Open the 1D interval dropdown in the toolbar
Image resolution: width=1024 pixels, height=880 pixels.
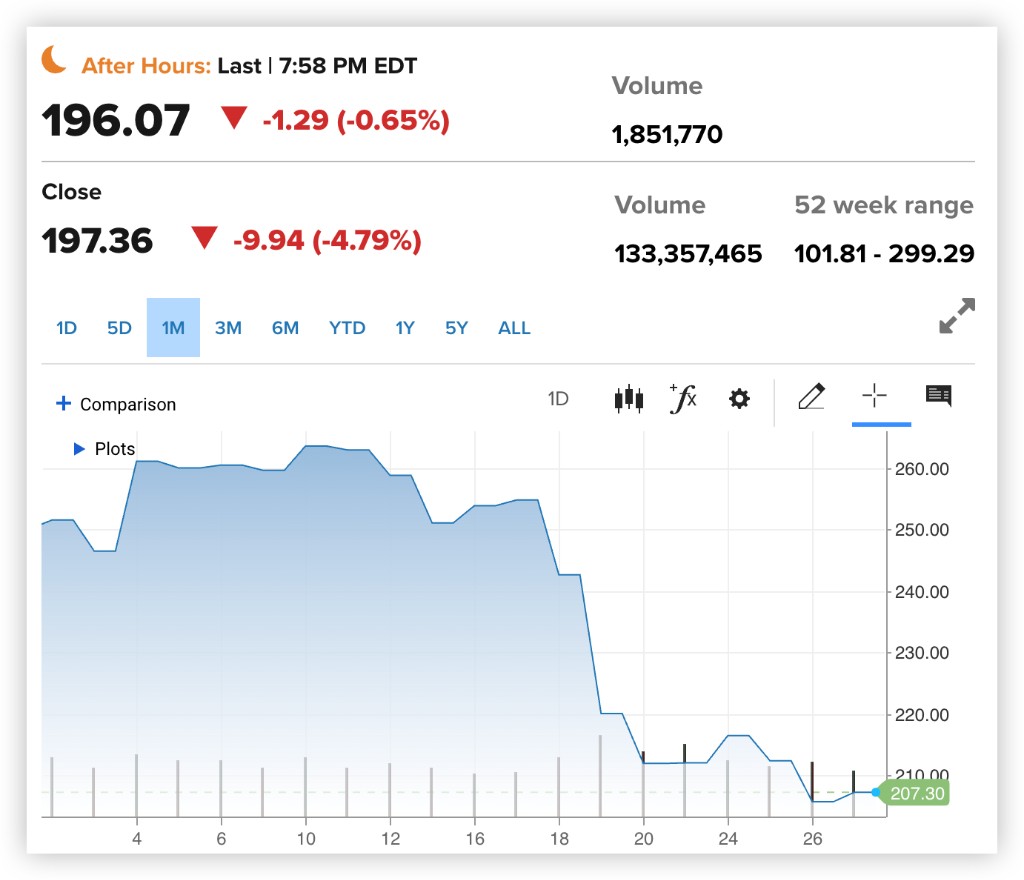click(x=558, y=399)
